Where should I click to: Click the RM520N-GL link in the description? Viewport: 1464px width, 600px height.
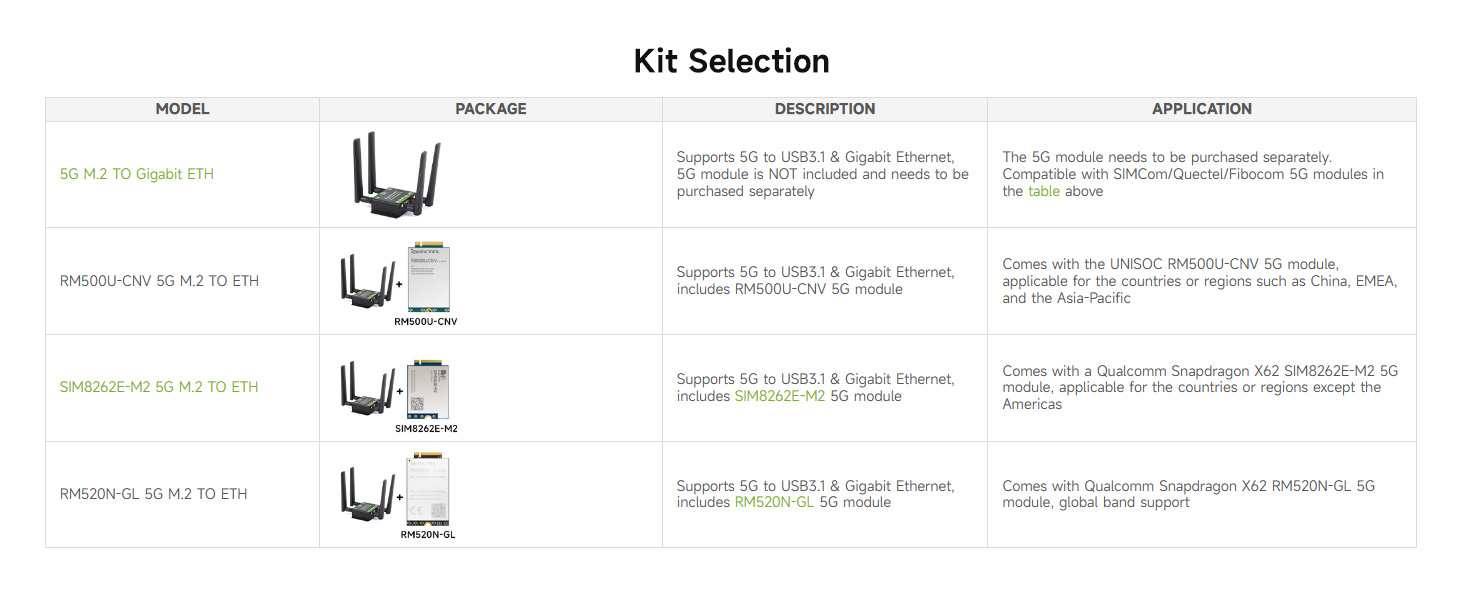click(774, 502)
